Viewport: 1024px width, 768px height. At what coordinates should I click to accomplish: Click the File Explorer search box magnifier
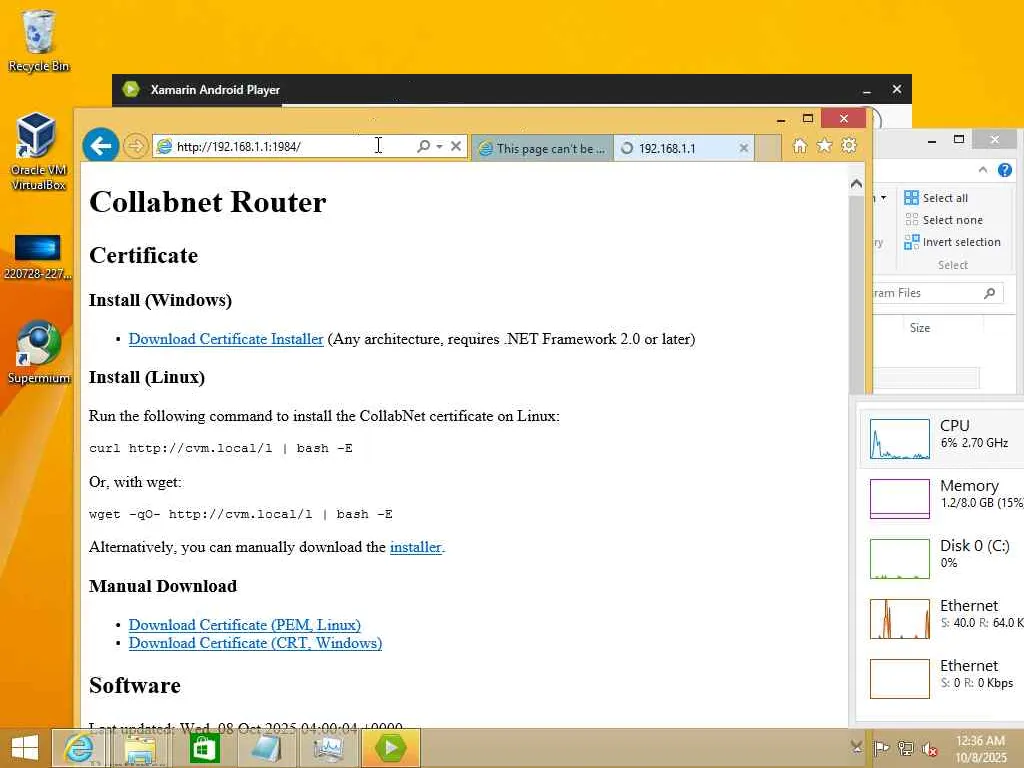tap(989, 293)
